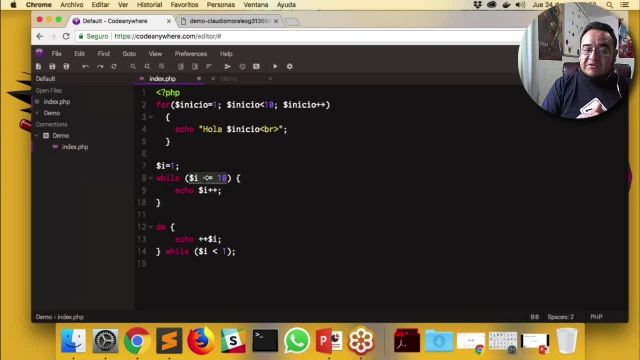Click the SSH terminal toolbar icon
Image resolution: width=640 pixels, height=360 pixels.
(x=256, y=66)
